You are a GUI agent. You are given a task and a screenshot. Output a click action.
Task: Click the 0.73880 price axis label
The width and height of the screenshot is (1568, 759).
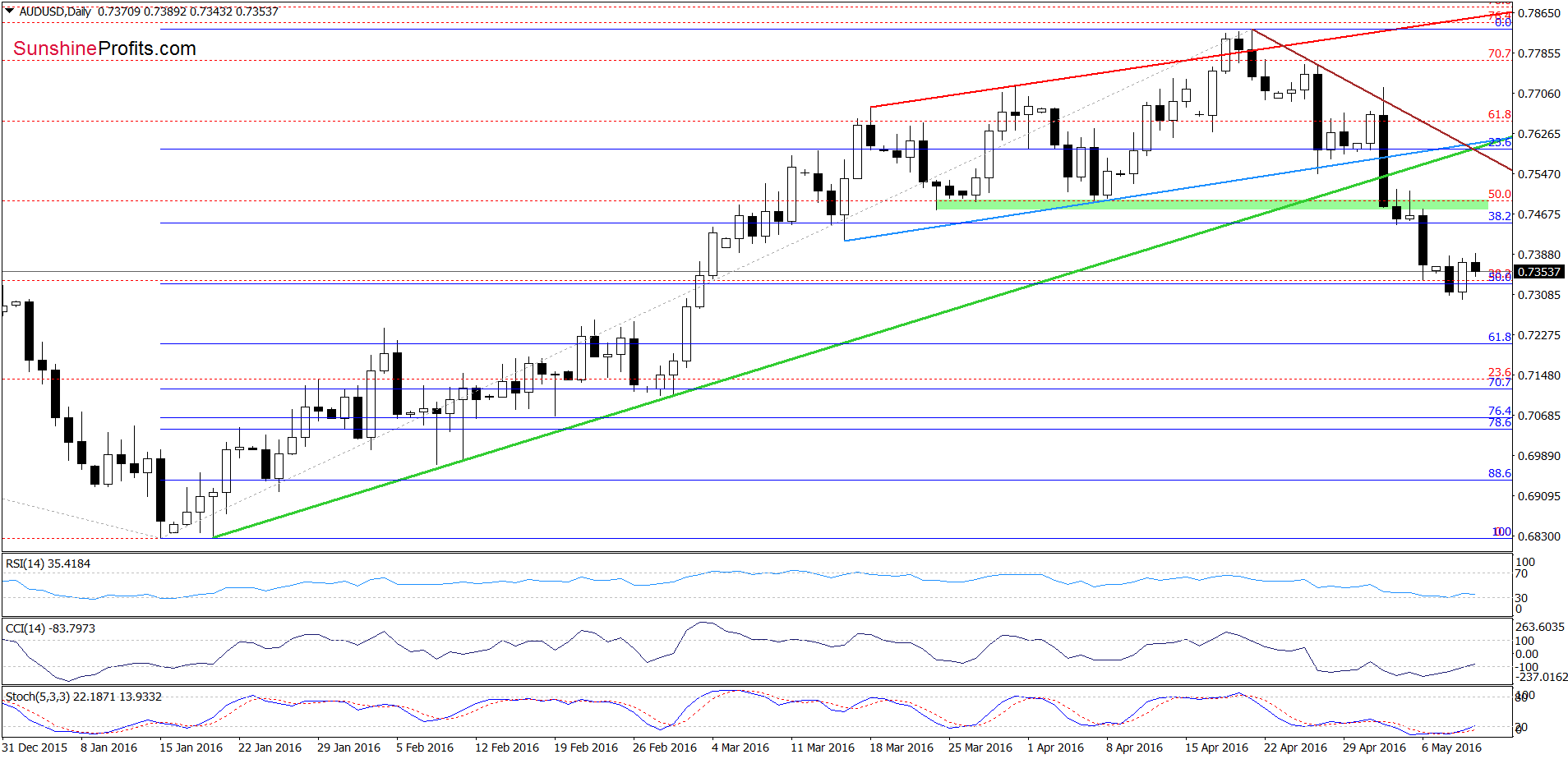pyautogui.click(x=1538, y=255)
